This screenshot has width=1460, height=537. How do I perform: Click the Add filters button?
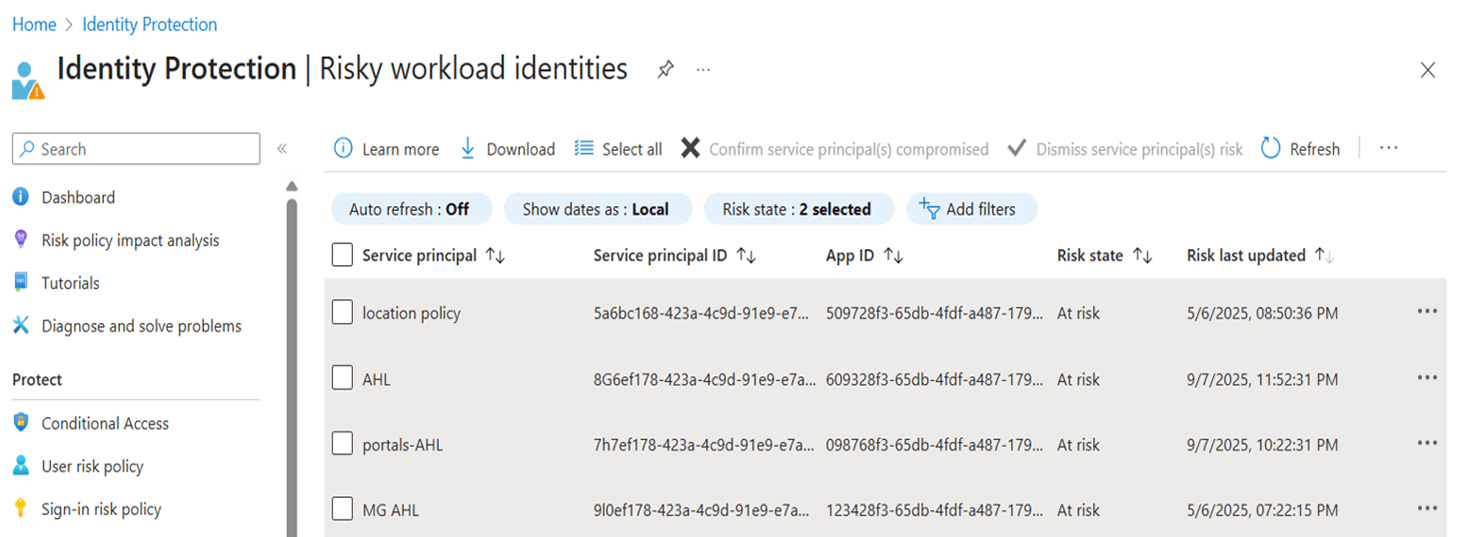click(972, 209)
